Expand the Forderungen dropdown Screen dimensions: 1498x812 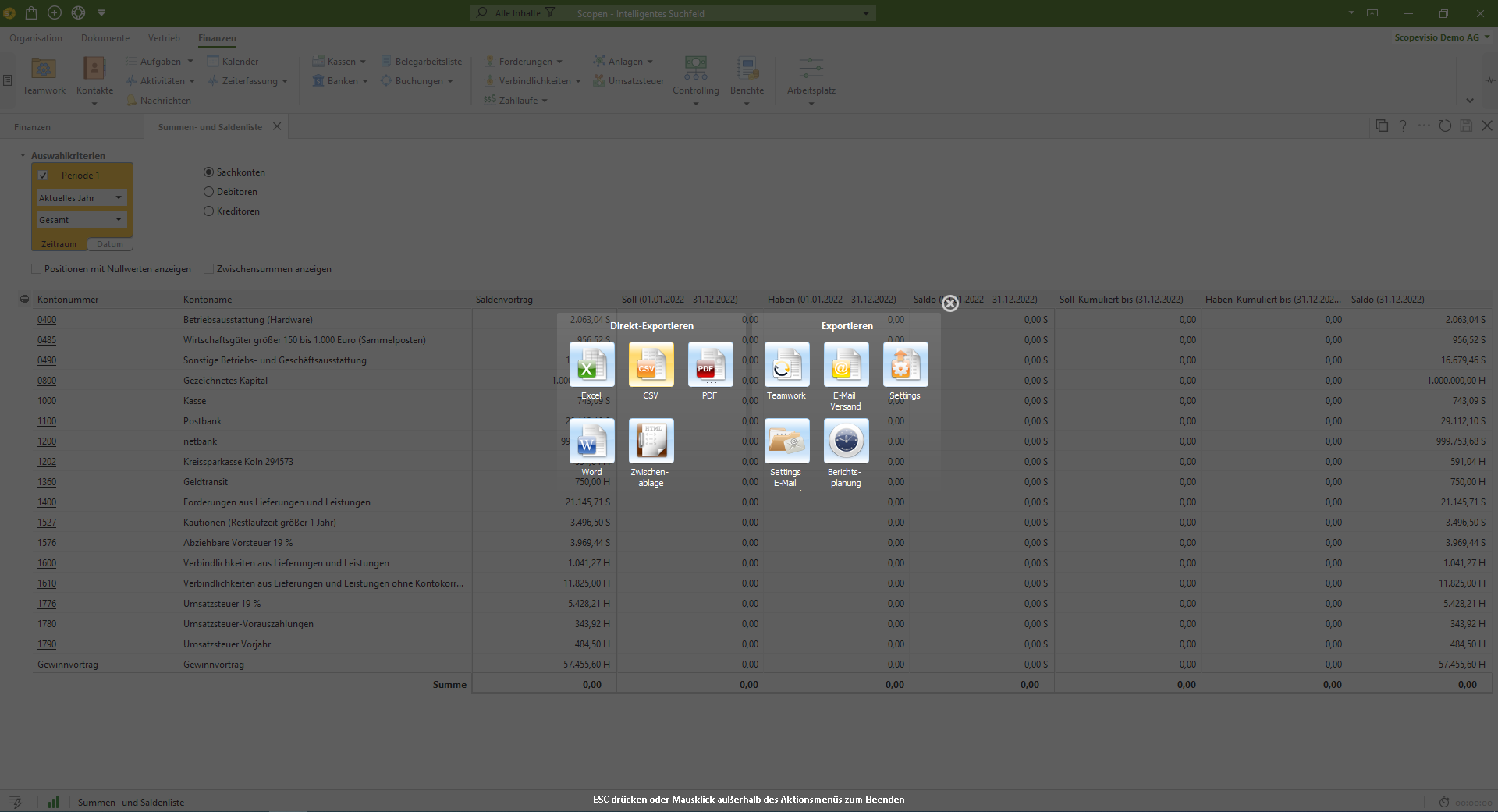point(559,62)
